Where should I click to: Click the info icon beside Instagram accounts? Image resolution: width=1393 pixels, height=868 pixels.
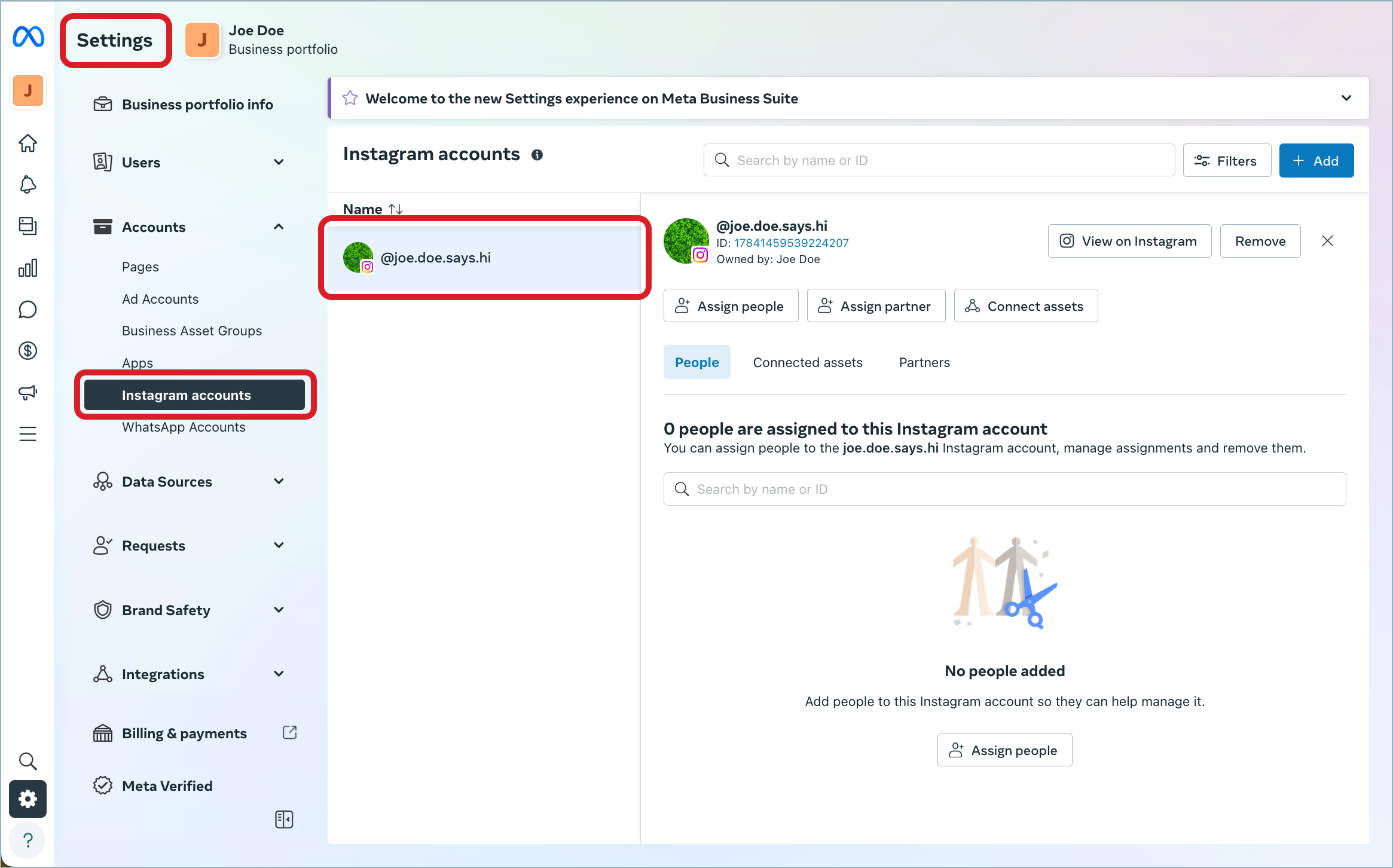pos(537,155)
